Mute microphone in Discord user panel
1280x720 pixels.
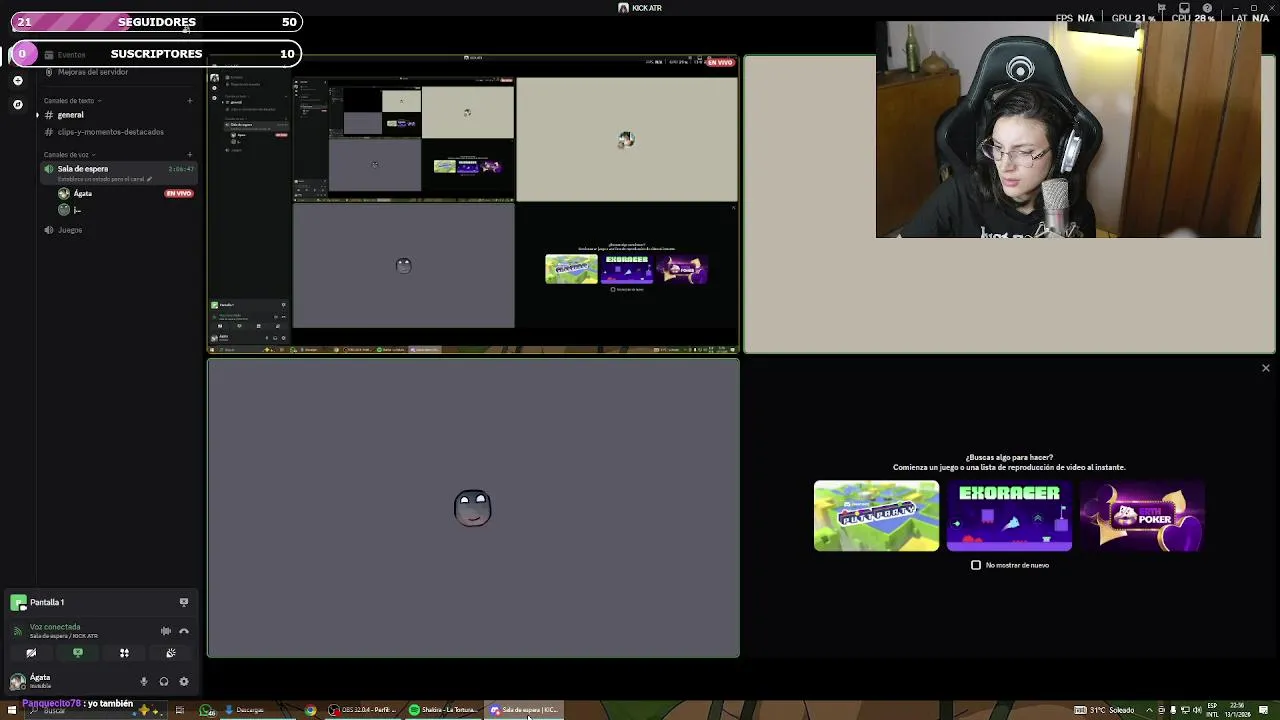point(144,682)
